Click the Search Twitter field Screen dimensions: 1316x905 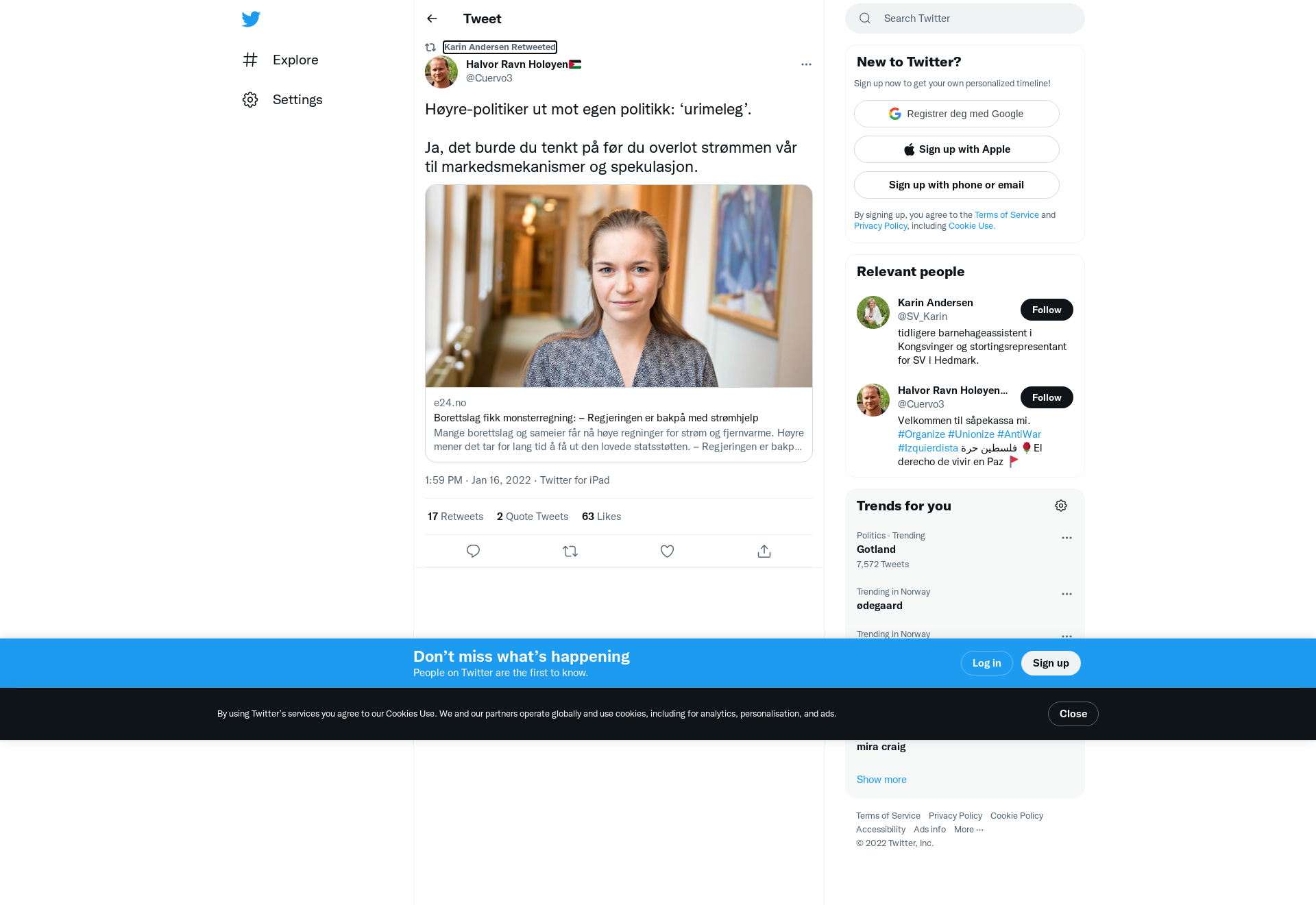point(965,18)
